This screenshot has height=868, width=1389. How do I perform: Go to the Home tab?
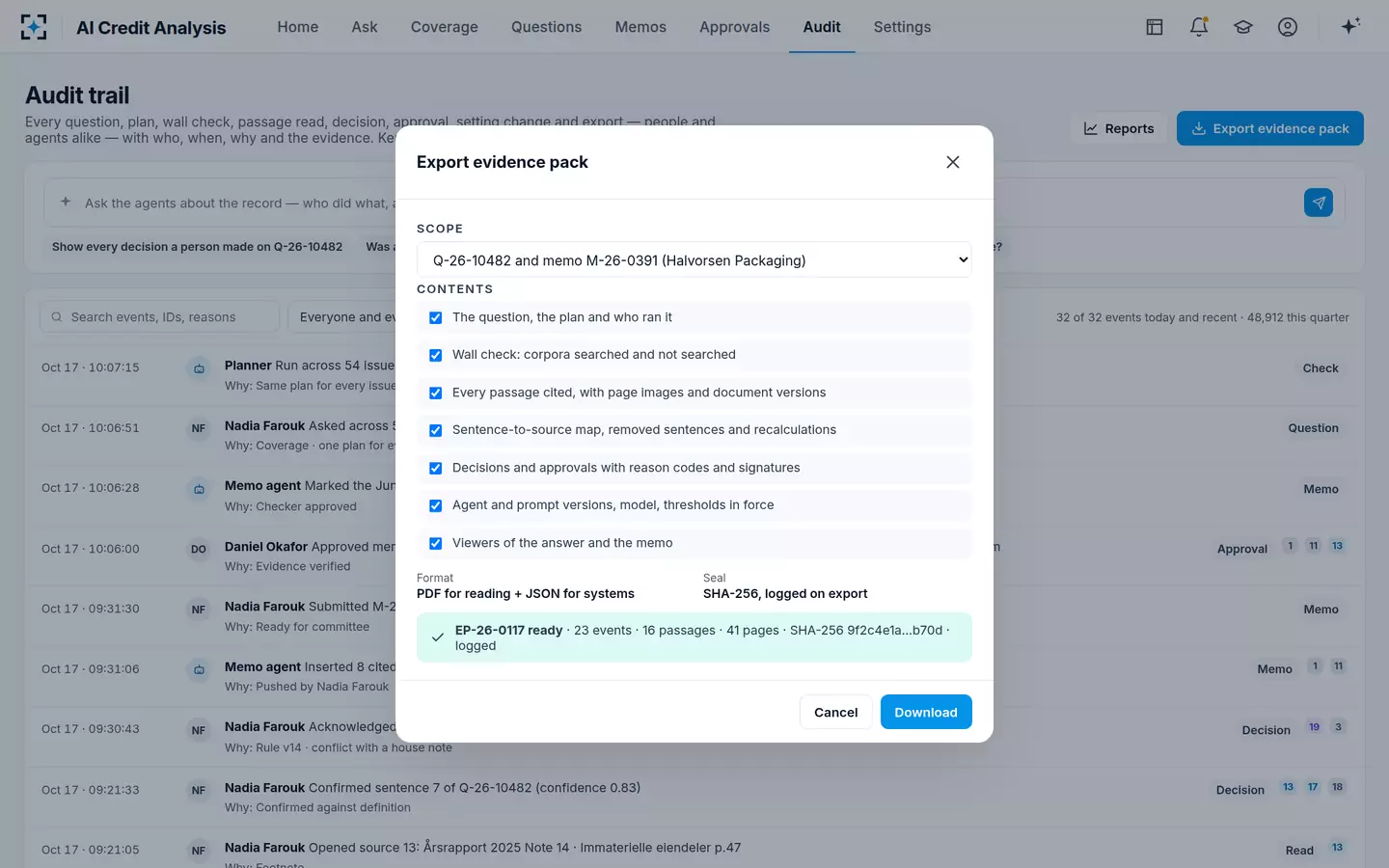pos(298,27)
